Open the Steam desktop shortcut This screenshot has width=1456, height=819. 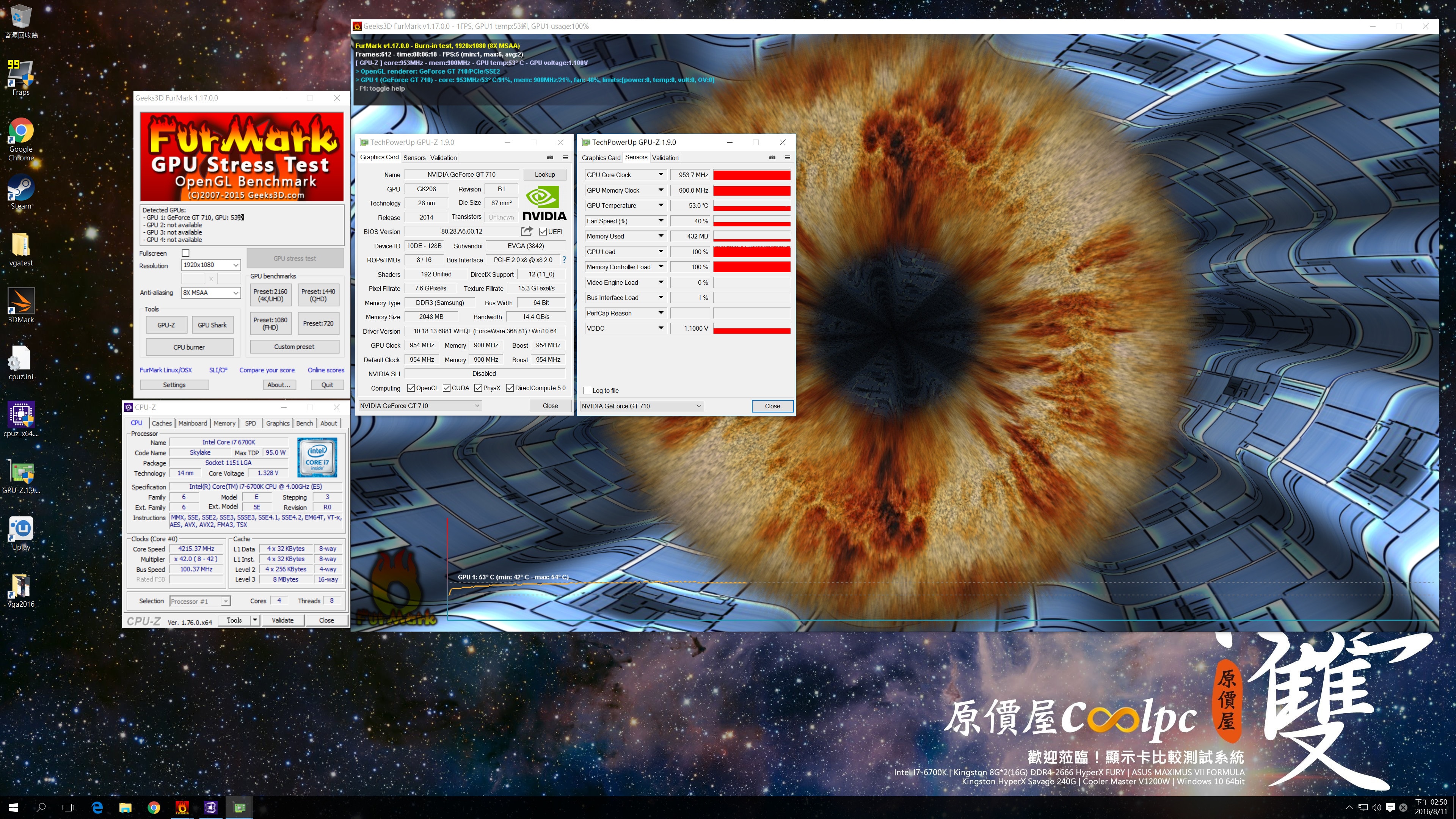coord(21,192)
